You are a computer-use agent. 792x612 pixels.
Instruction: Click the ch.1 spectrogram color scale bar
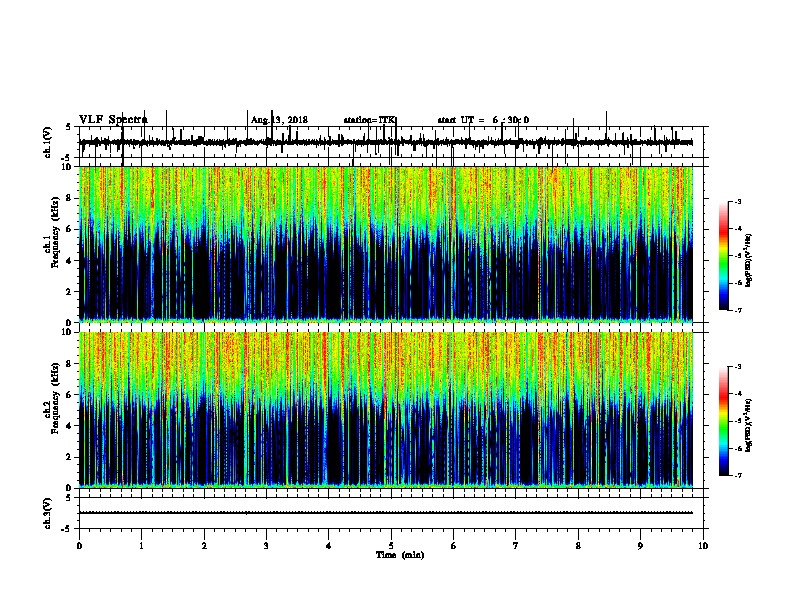coord(723,256)
